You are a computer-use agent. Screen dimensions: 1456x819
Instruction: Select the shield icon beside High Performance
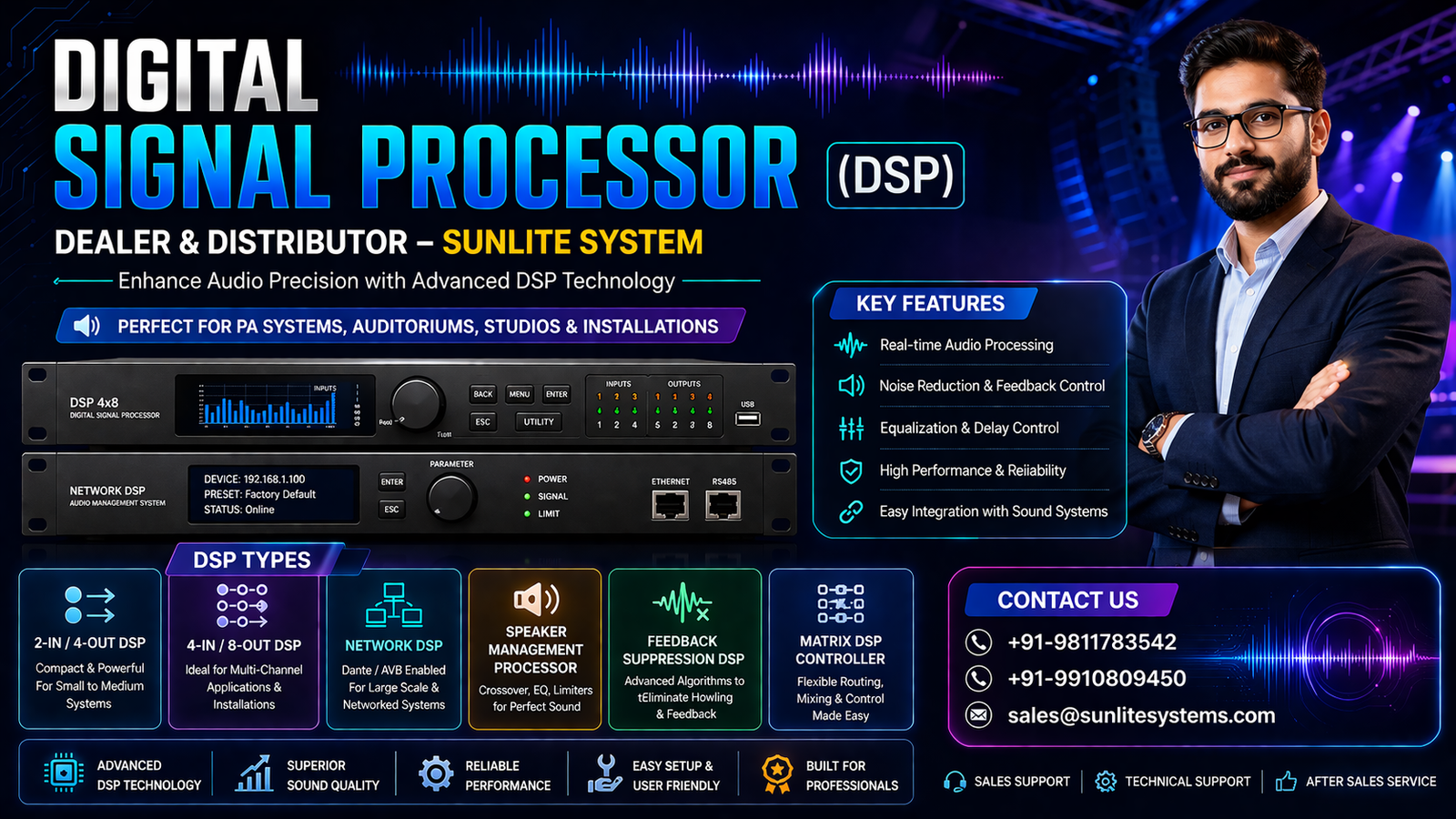point(851,470)
